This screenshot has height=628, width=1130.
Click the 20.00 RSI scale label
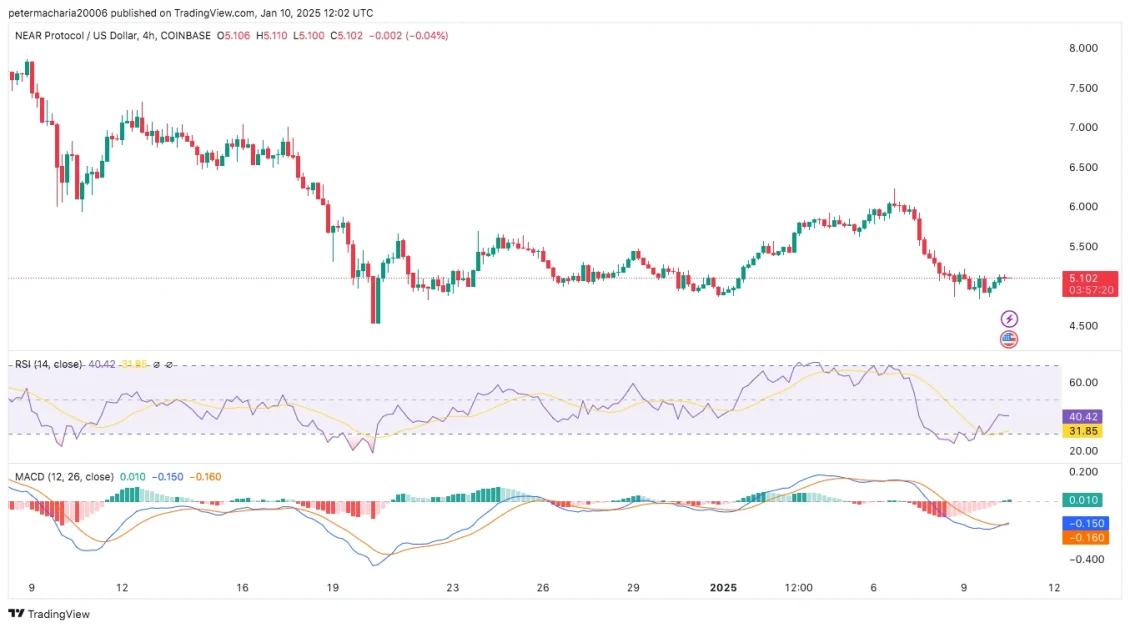coord(1083,451)
